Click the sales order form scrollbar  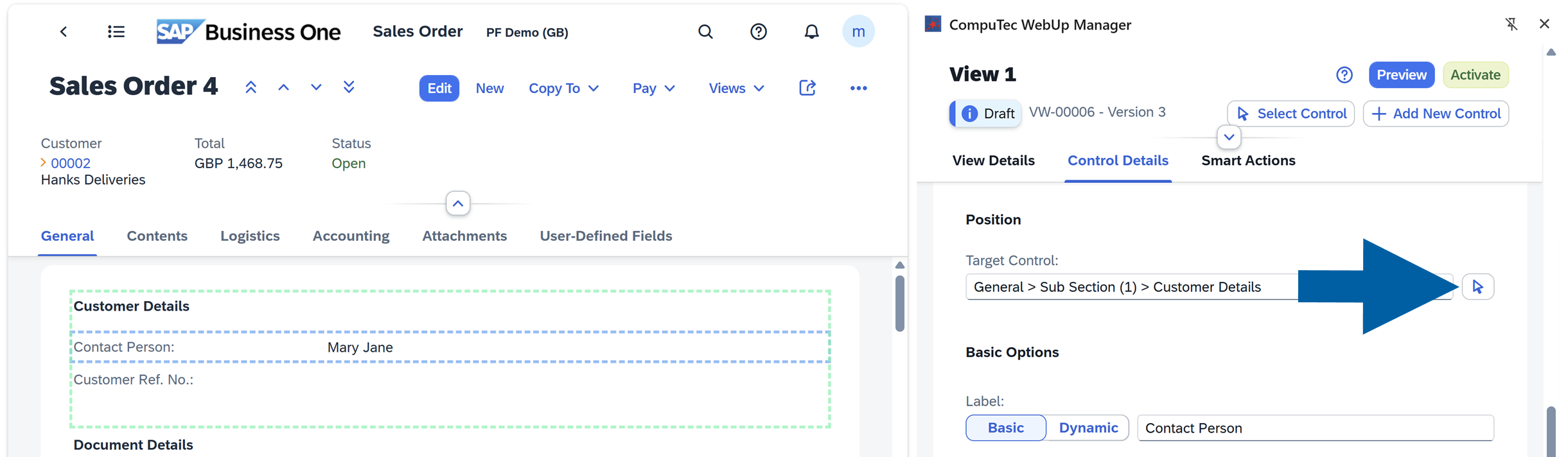tap(899, 304)
